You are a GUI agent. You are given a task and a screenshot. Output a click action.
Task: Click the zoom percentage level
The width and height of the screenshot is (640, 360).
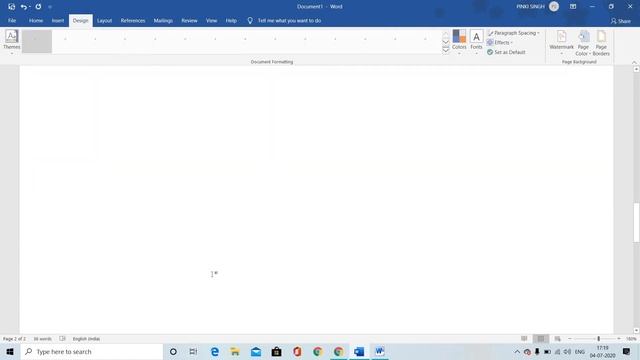pyautogui.click(x=631, y=339)
